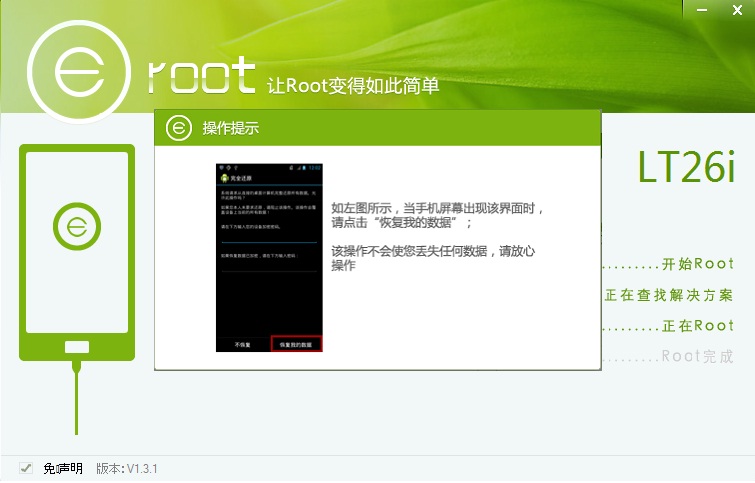Close the eRoot window
This screenshot has height=483, width=755.
coord(737,10)
